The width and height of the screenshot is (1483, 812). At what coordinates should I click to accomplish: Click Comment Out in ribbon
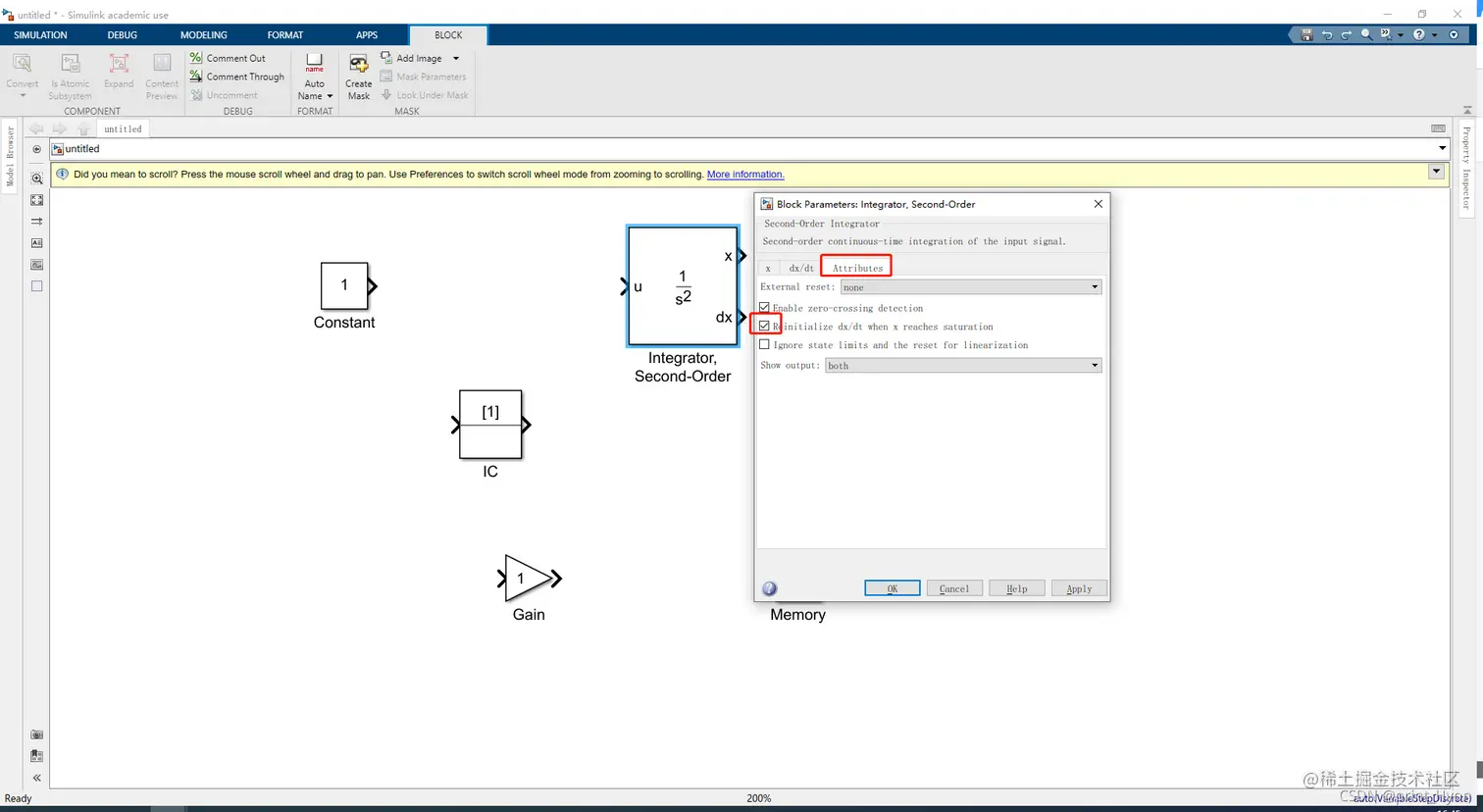(228, 58)
